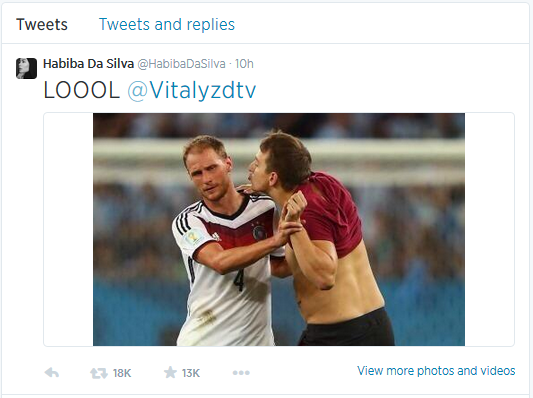Open the @Vitalyzdtv mention
This screenshot has height=398, width=533.
click(x=192, y=90)
